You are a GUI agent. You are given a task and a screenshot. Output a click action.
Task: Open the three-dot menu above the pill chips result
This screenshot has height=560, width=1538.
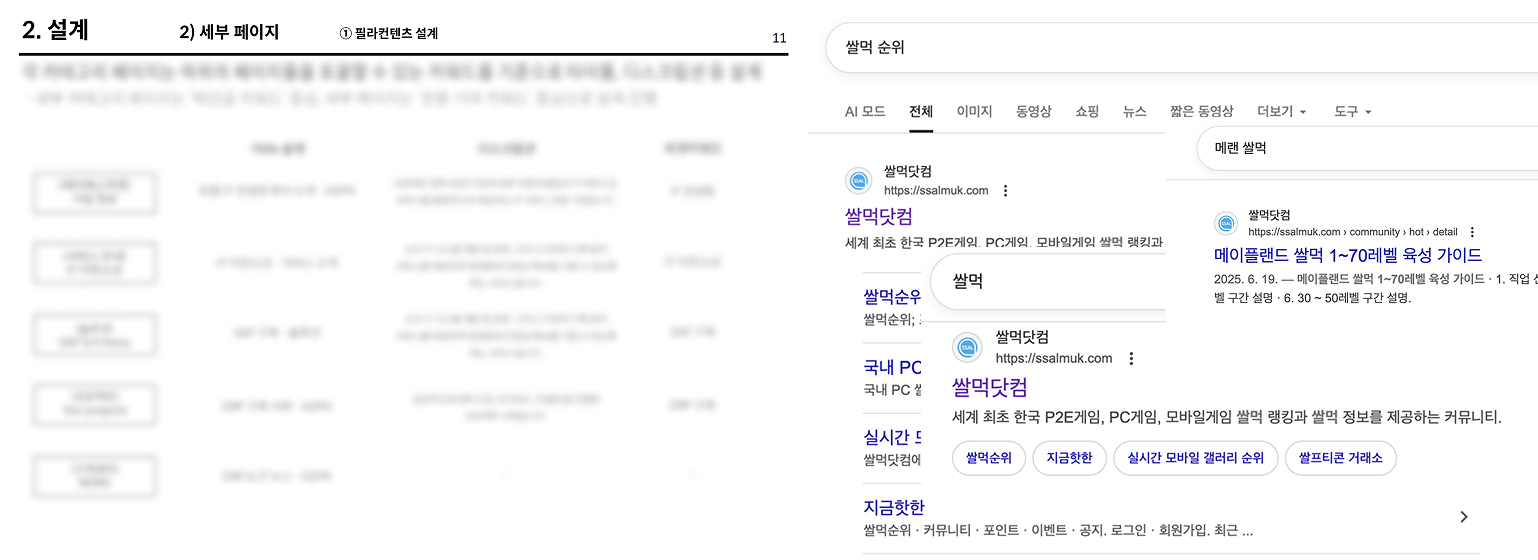click(1131, 358)
